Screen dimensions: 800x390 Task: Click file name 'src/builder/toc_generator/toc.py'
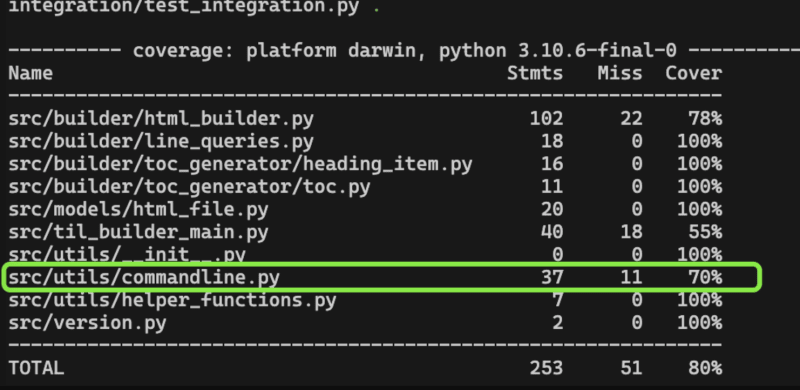tap(189, 187)
